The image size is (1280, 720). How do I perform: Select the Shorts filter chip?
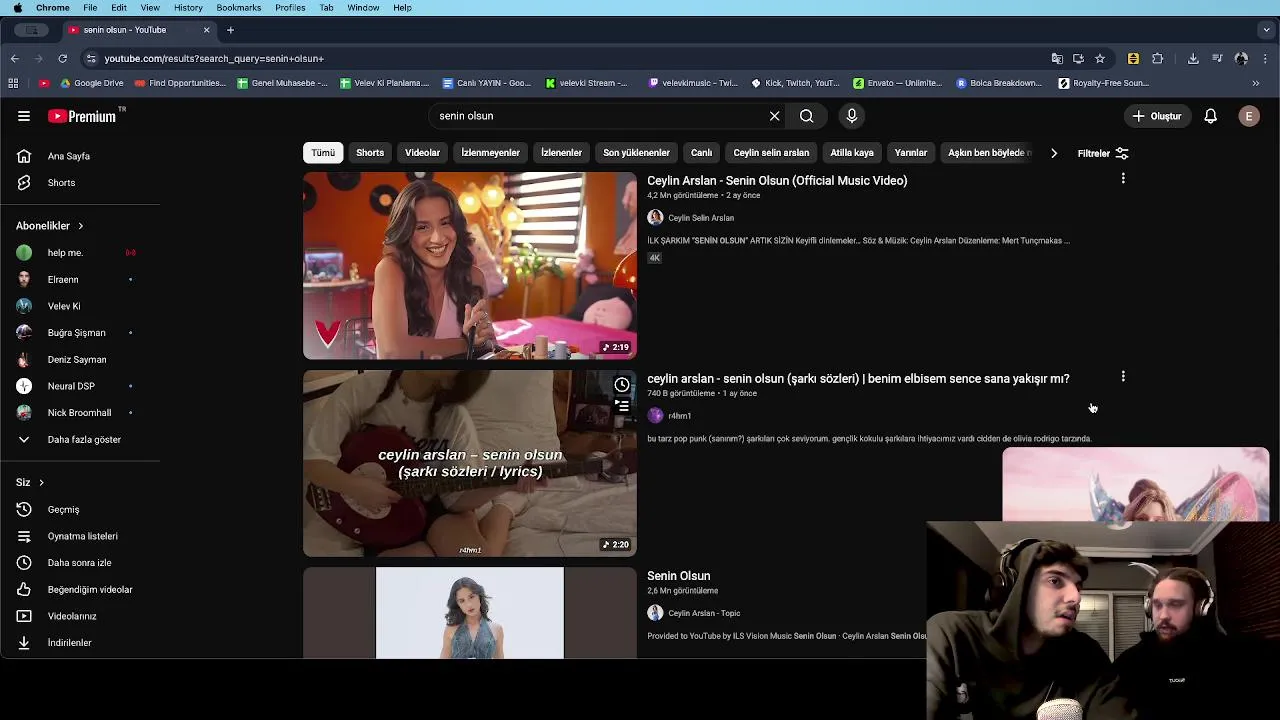370,153
